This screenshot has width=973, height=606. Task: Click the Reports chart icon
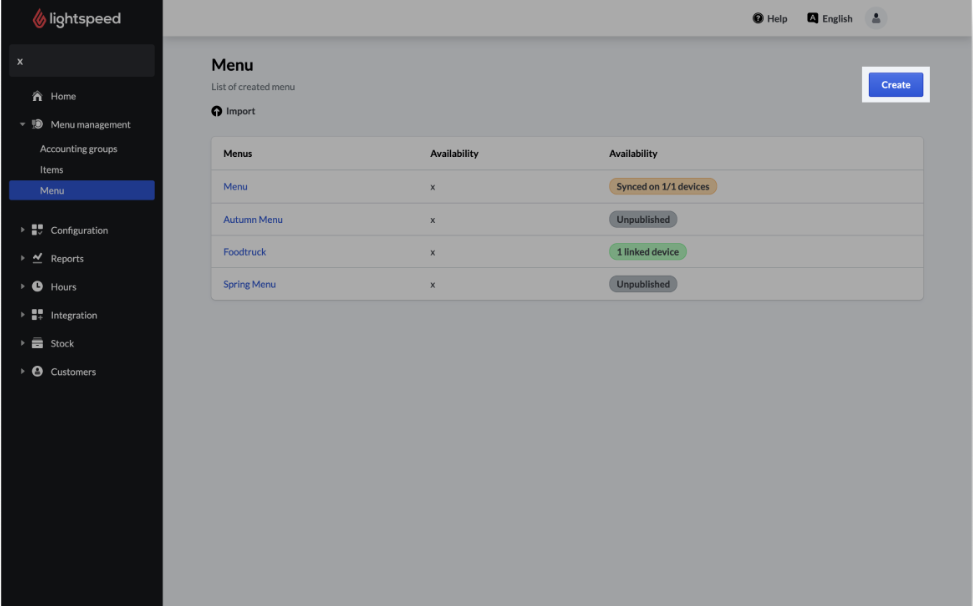click(x=37, y=258)
